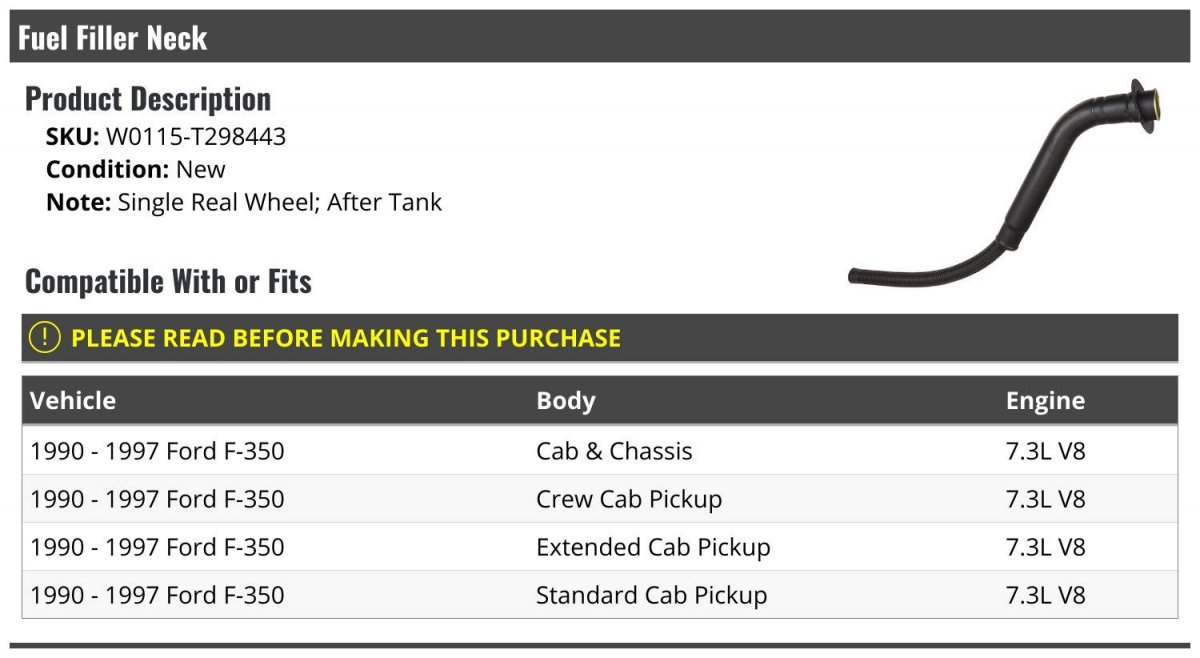Viewport: 1200px width, 658px height.
Task: Select the Engine column header
Action: (1045, 401)
